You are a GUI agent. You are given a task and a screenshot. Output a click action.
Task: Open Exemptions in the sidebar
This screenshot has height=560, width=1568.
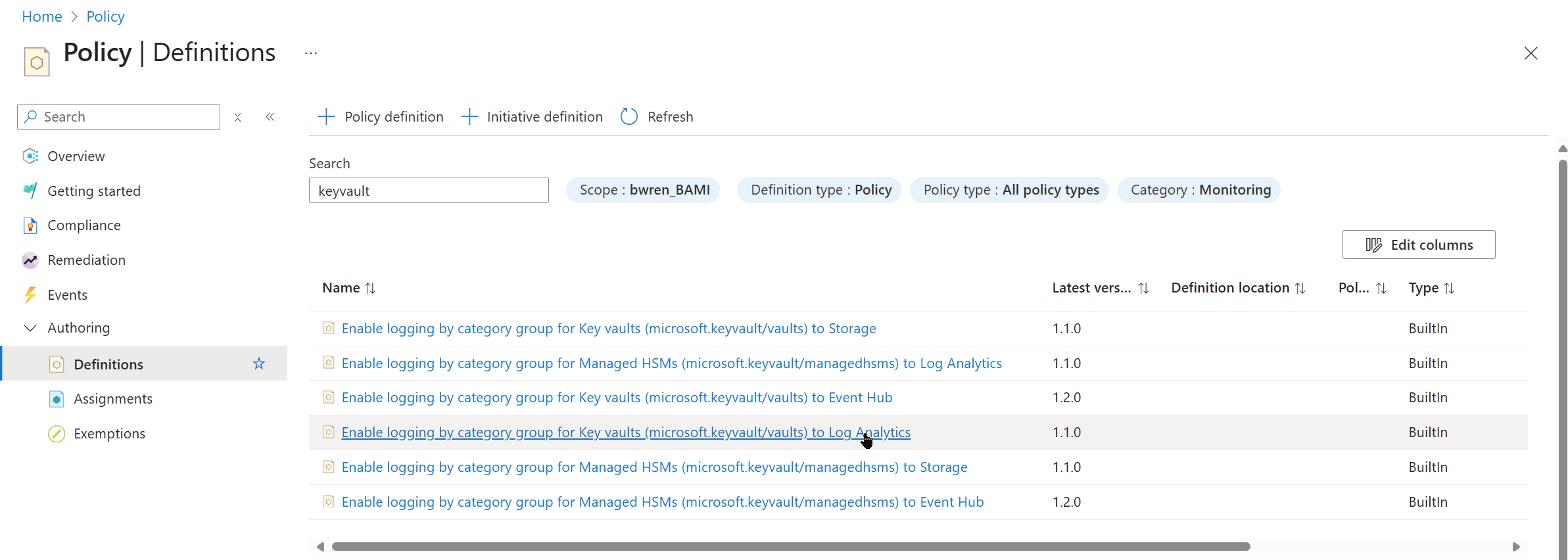109,434
